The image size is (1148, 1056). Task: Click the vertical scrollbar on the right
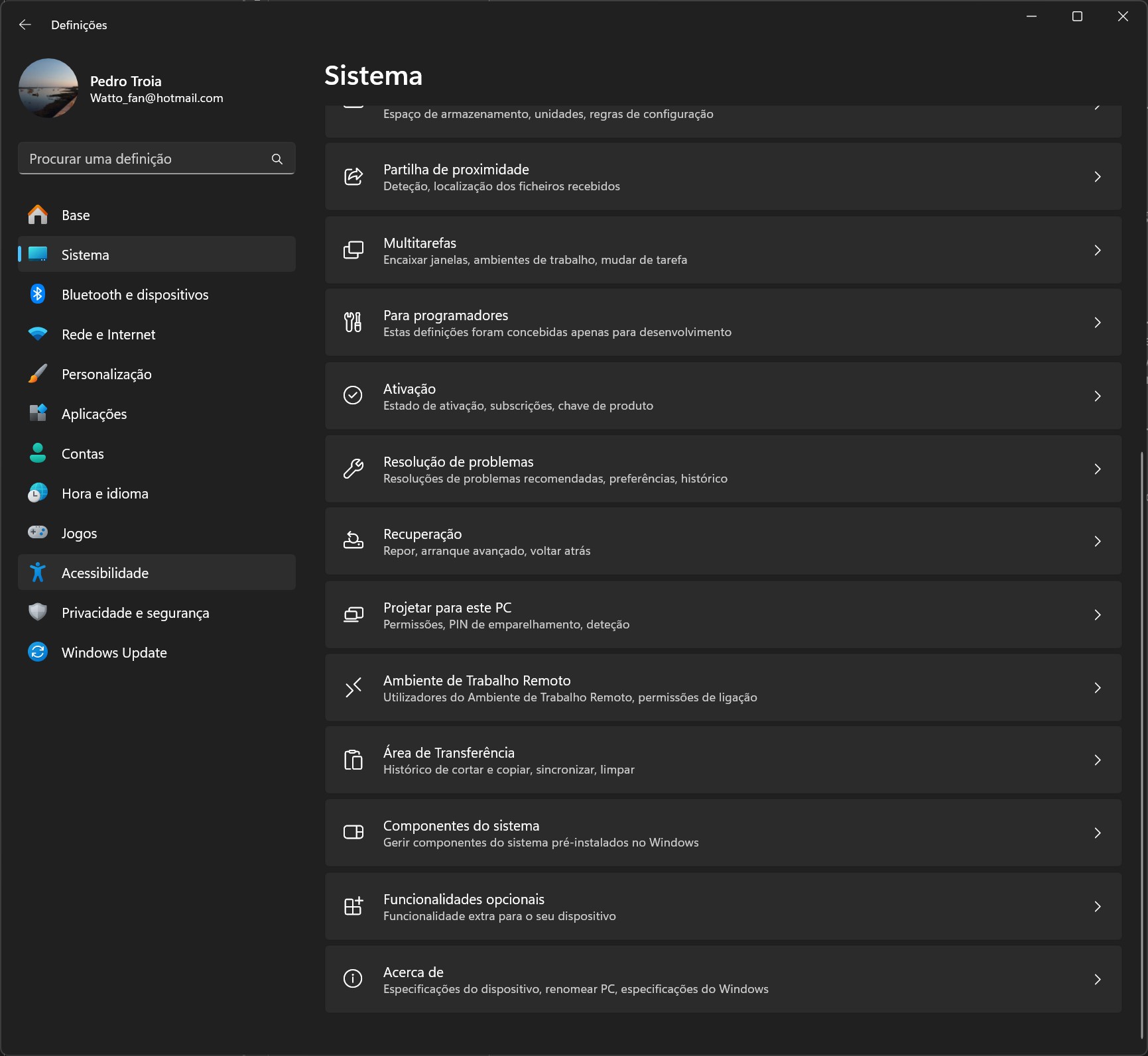point(1141,729)
